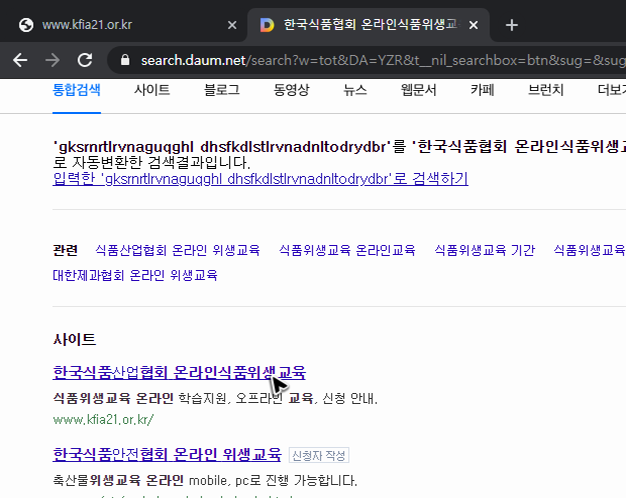Image resolution: width=626 pixels, height=498 pixels.
Task: Open the 사이트 search tab
Action: pos(152,90)
